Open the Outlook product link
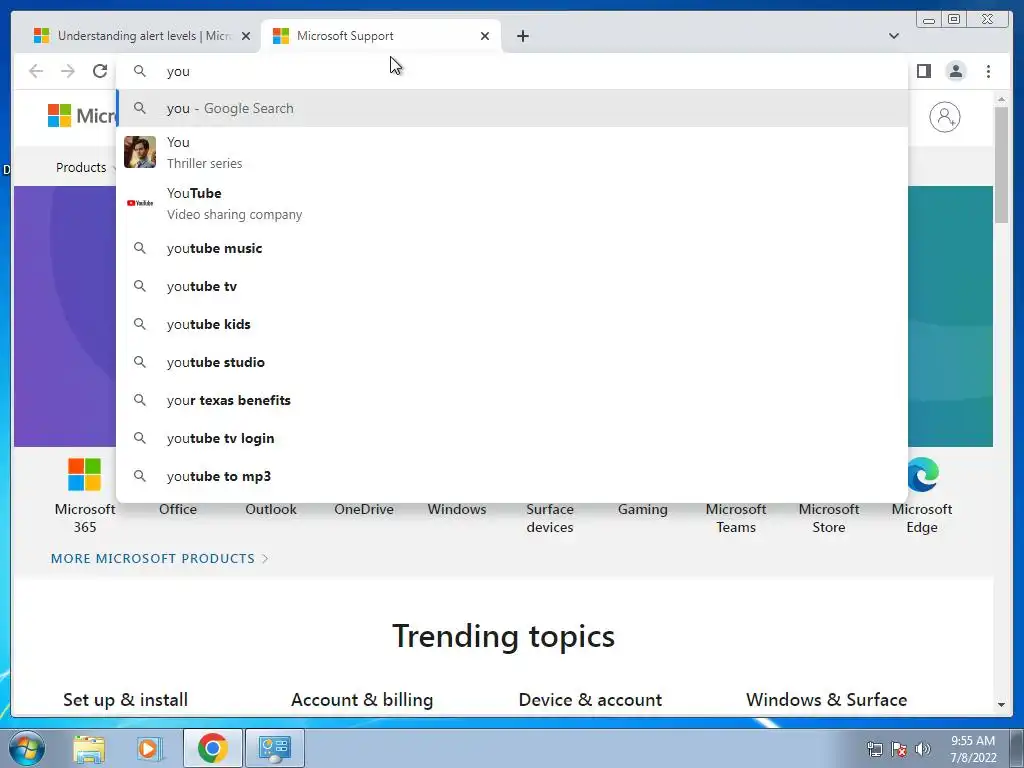The image size is (1024, 768). point(270,509)
